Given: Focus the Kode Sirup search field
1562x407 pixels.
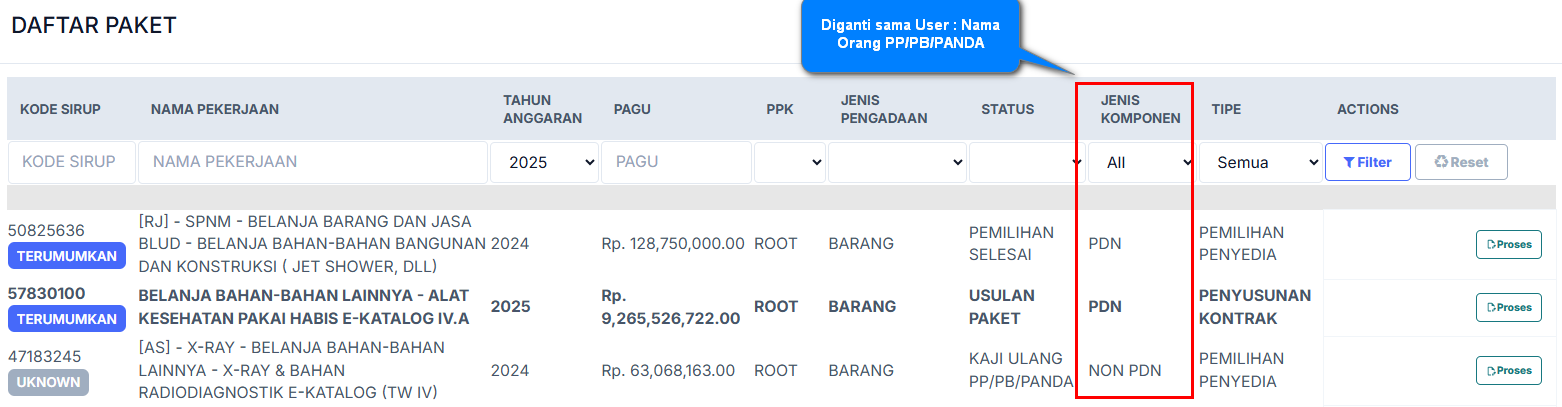Looking at the screenshot, I should 72,162.
